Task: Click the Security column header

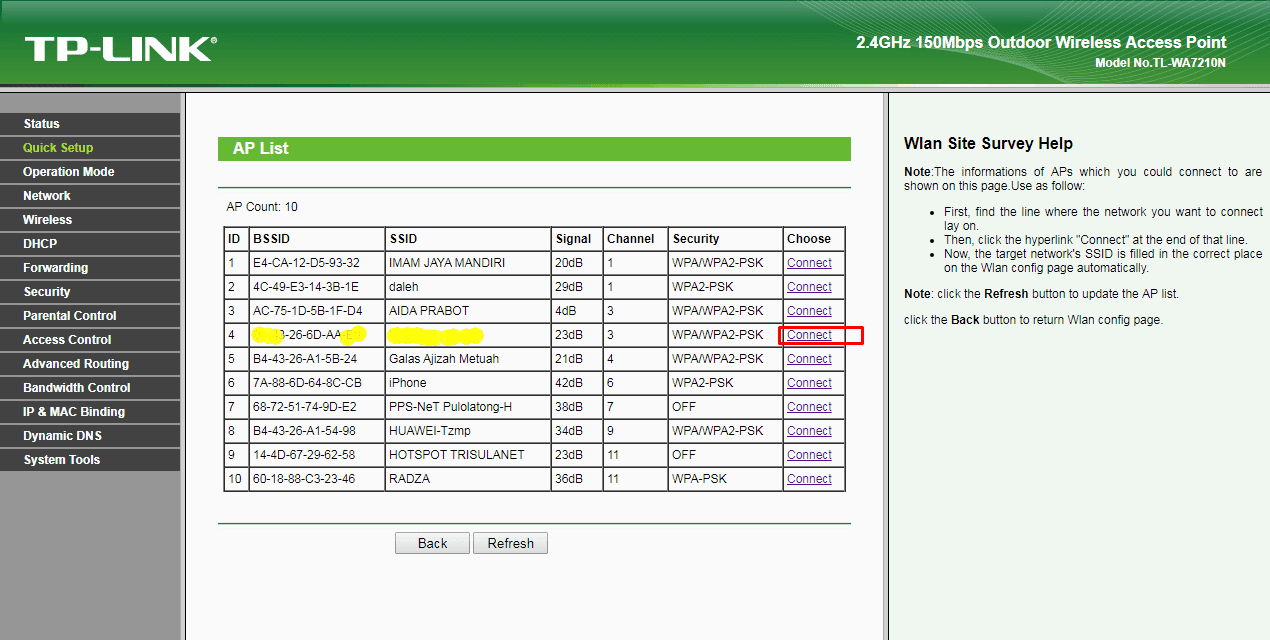Action: (725, 239)
